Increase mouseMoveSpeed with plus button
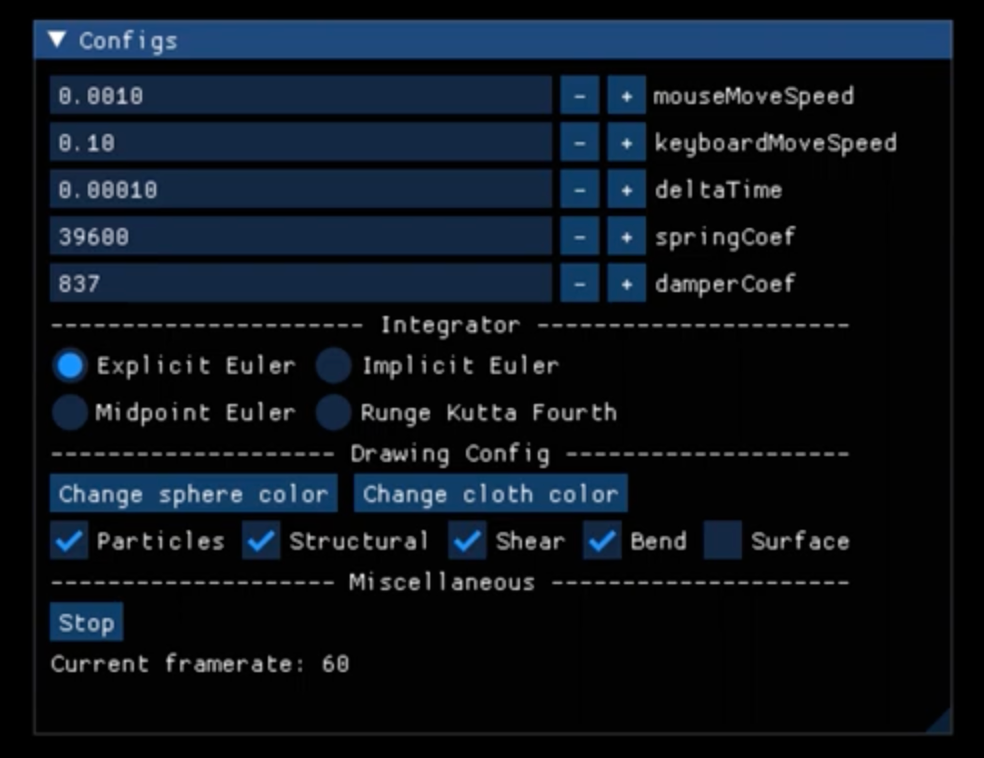This screenshot has width=984, height=758. pos(626,96)
